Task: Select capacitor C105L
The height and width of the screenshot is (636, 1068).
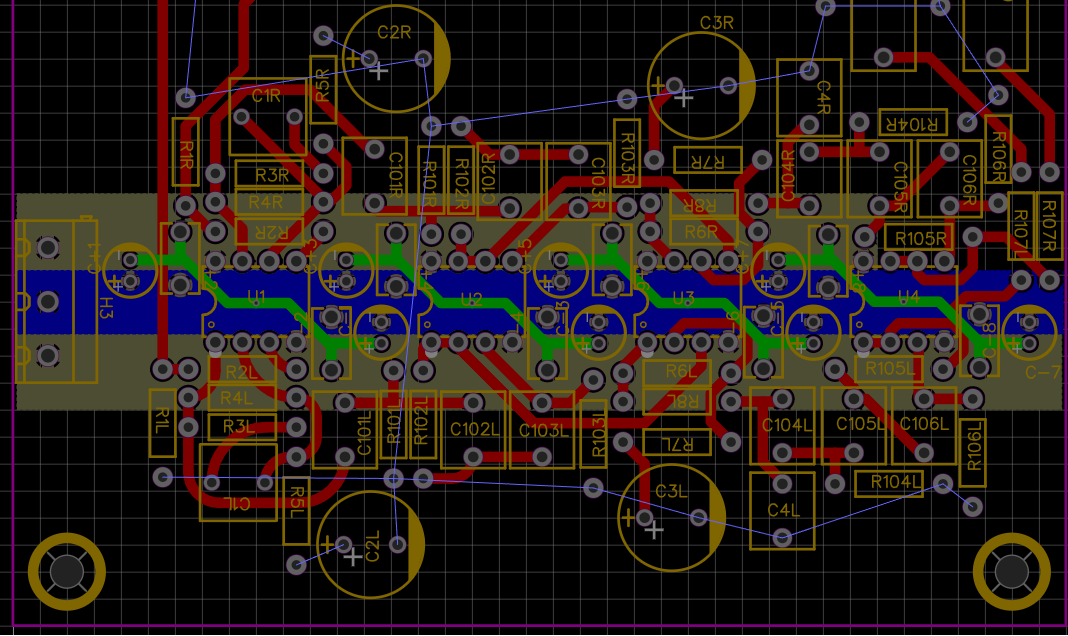Action: click(x=853, y=426)
